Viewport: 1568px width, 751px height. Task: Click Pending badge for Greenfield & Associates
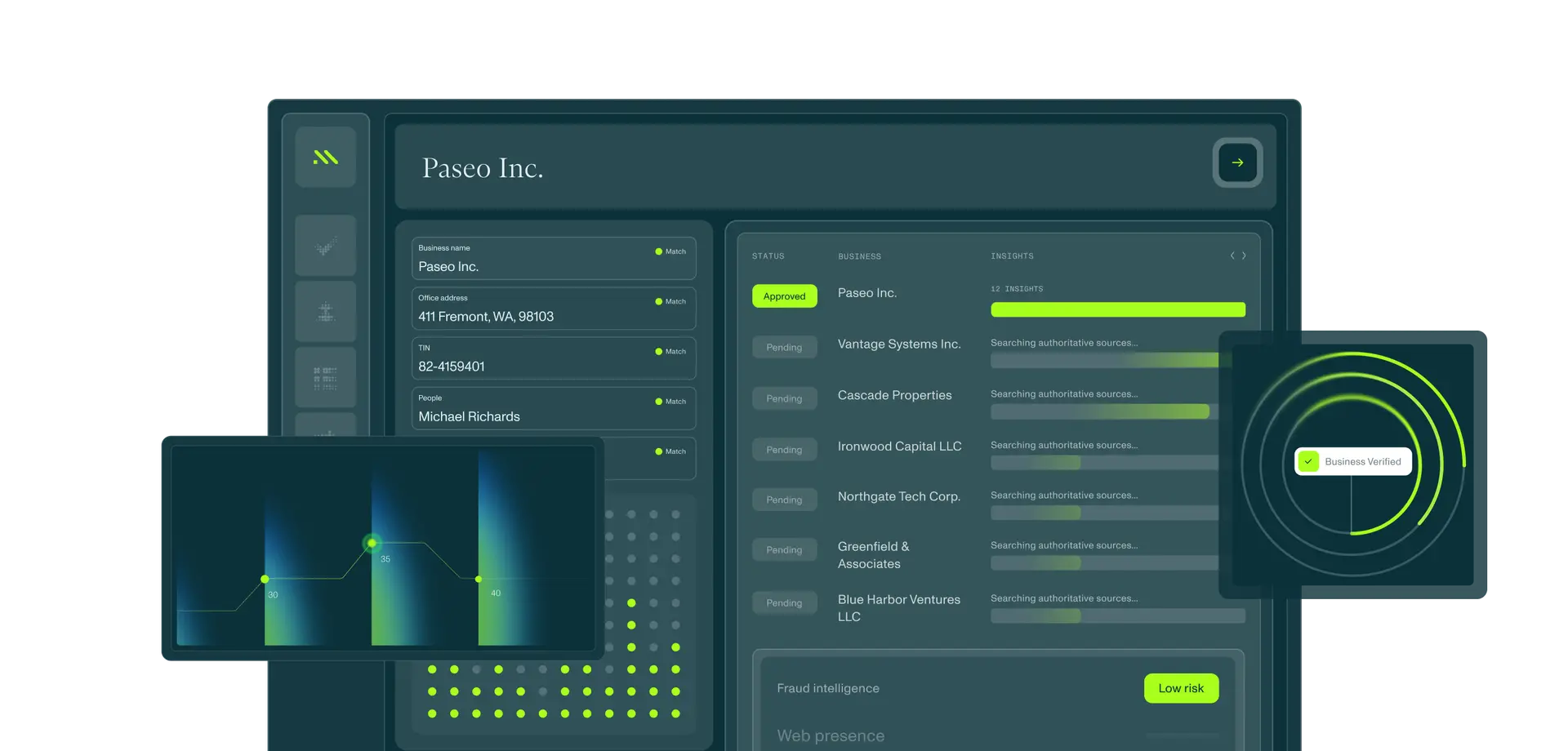784,550
